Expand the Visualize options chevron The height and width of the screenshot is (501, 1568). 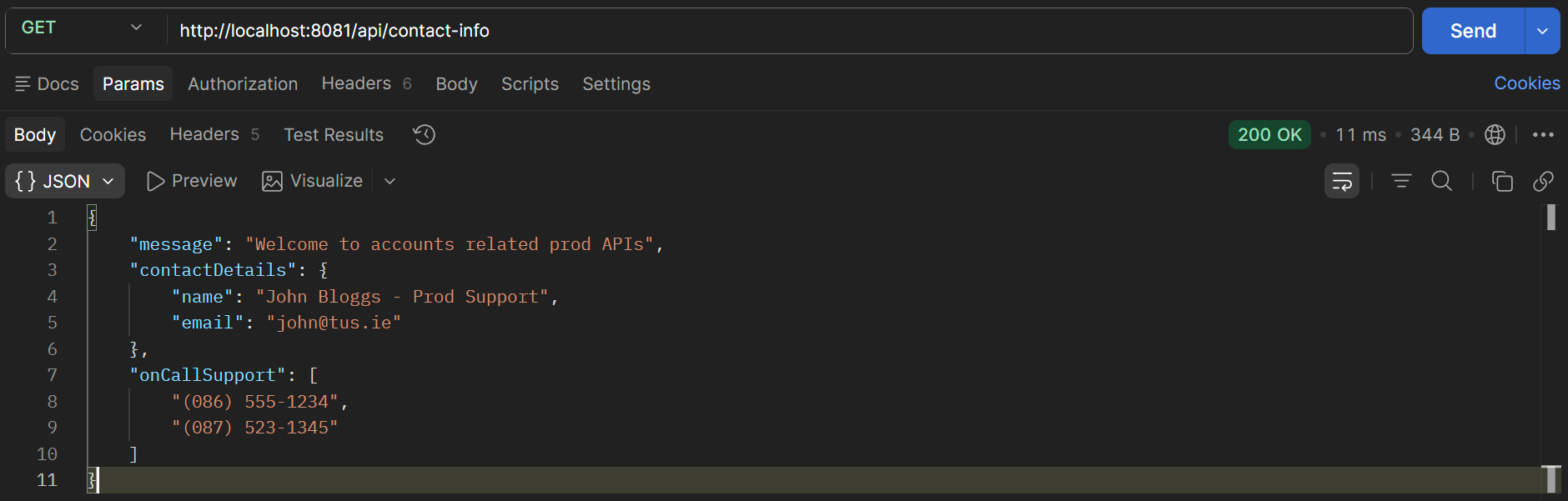[389, 181]
